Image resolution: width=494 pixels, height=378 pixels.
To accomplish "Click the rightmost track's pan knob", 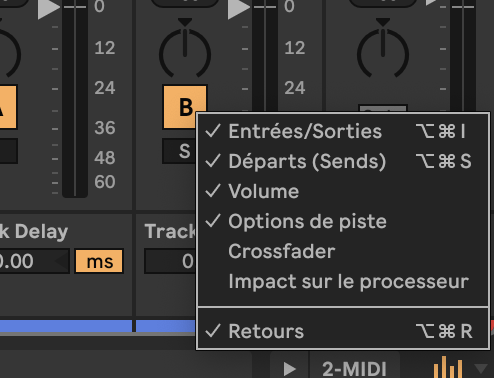I will (383, 52).
